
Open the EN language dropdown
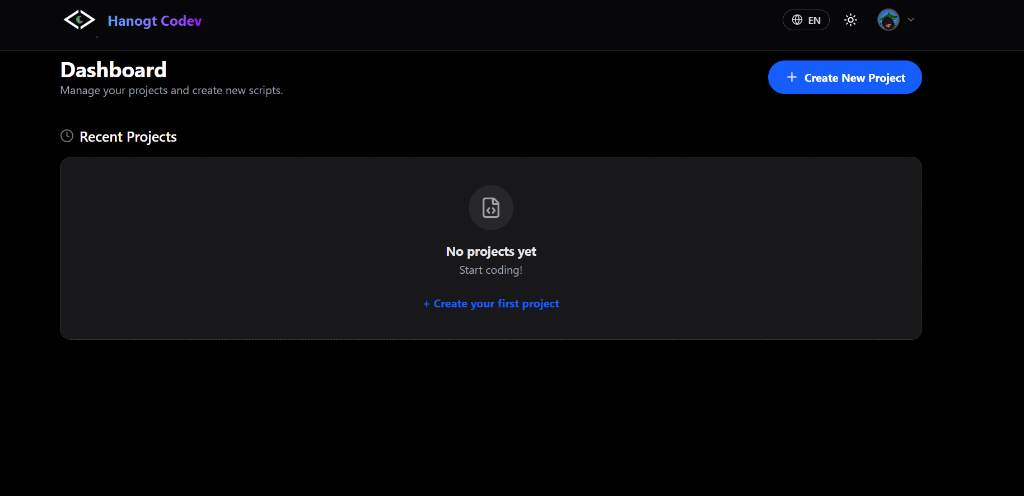pyautogui.click(x=806, y=20)
